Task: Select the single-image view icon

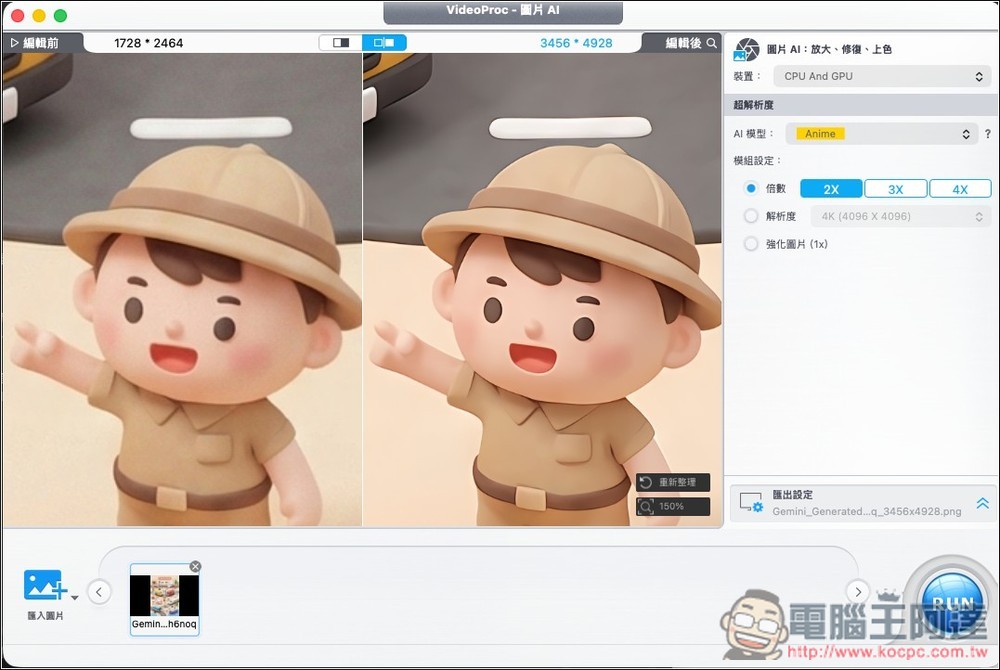Action: coord(342,42)
